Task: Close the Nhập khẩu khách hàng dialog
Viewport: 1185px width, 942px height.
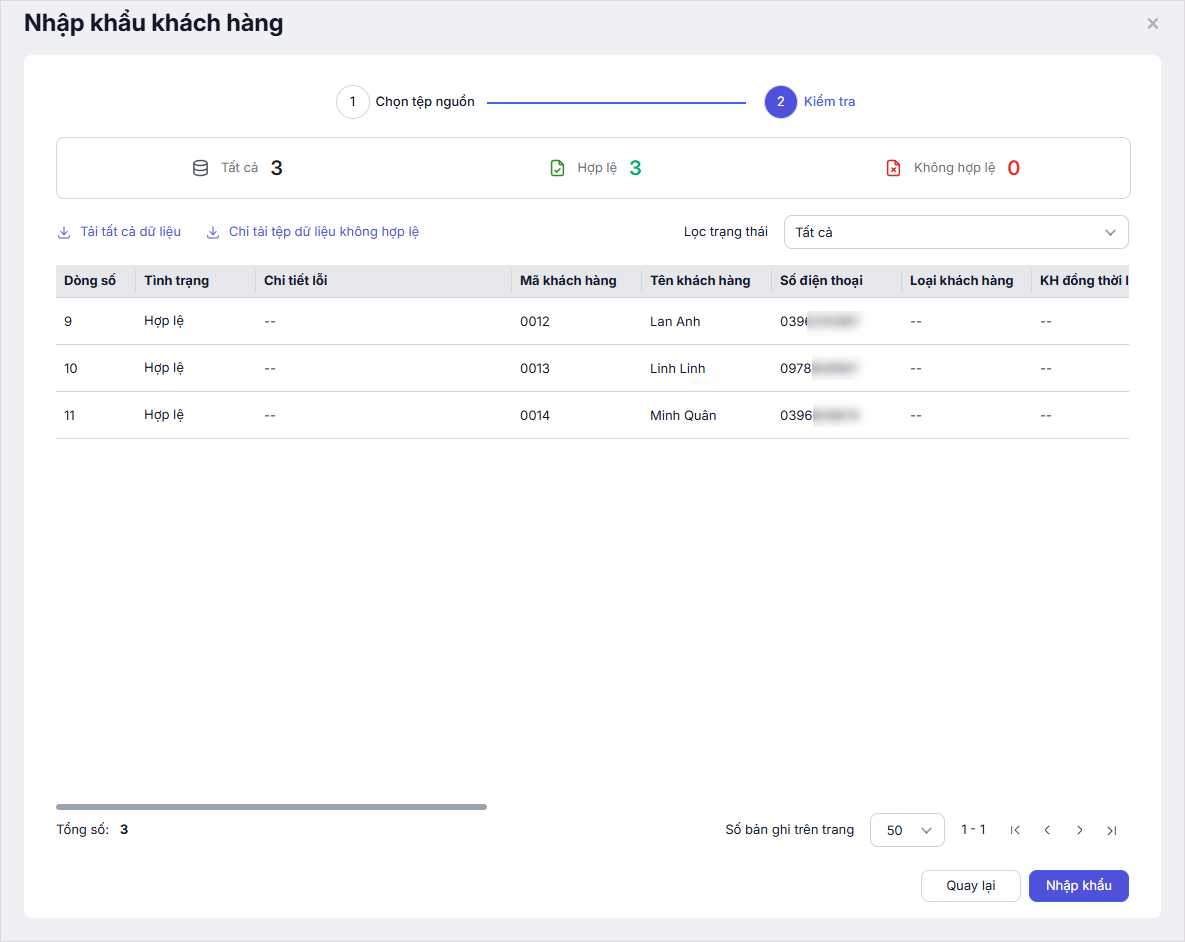Action: click(x=1153, y=24)
